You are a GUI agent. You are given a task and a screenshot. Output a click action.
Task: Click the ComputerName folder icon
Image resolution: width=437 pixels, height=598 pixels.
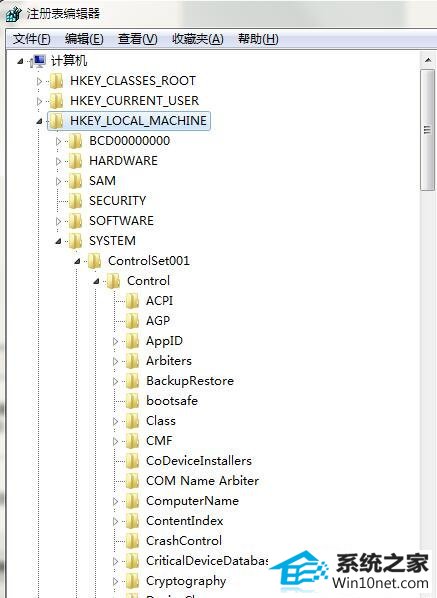[133, 501]
